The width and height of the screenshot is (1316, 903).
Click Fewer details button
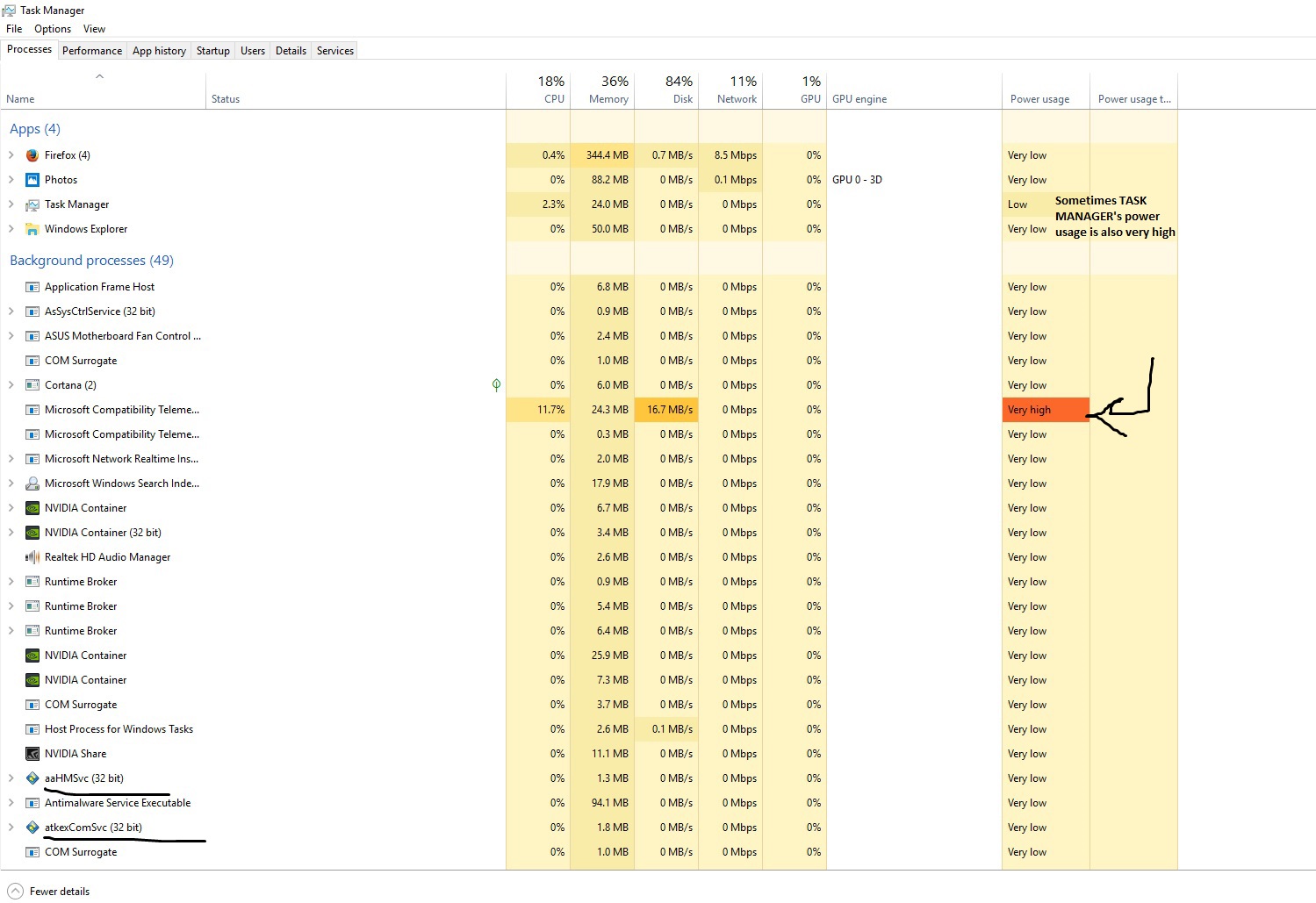click(51, 892)
